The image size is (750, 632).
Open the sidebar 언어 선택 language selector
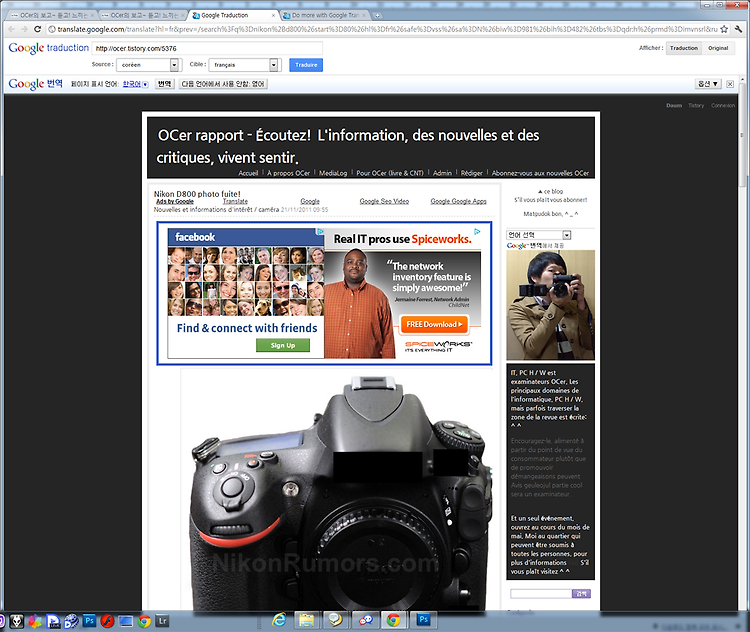click(x=539, y=235)
